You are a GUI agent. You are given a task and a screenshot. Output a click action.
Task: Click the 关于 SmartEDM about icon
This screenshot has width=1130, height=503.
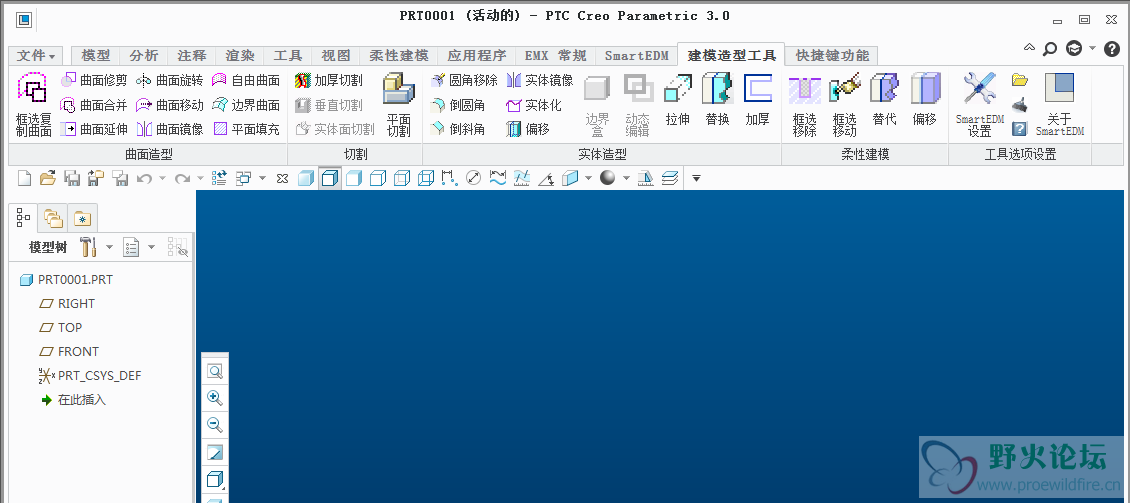point(1059,105)
